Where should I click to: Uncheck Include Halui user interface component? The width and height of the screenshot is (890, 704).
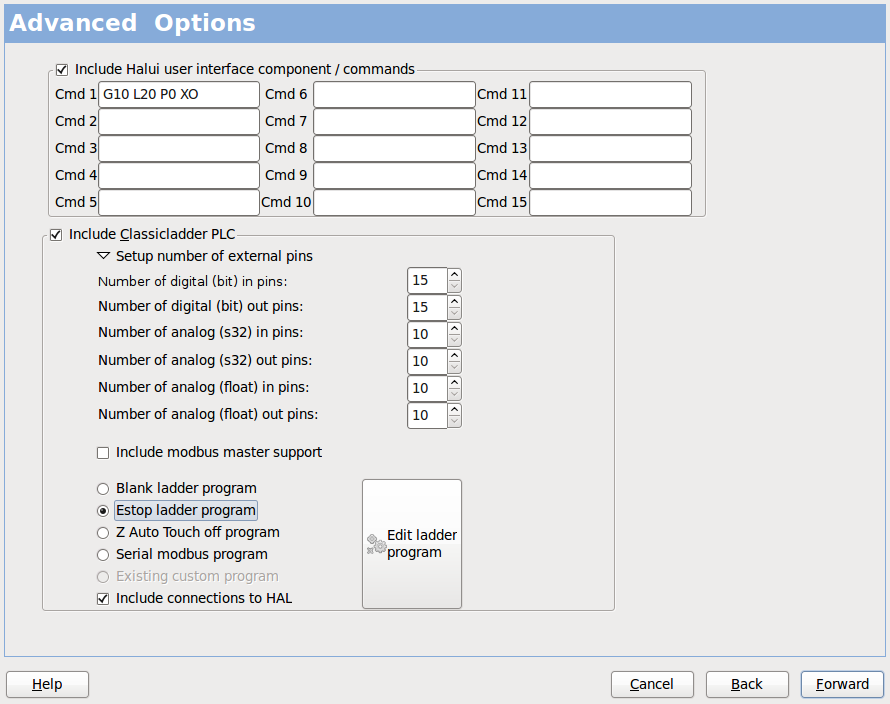pyautogui.click(x=61, y=69)
